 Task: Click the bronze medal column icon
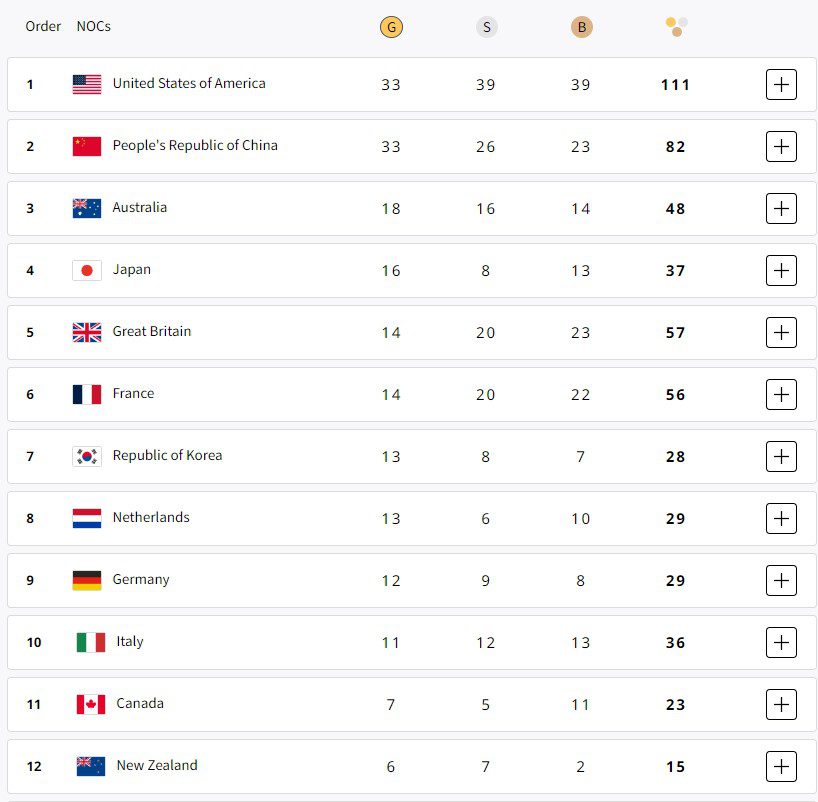point(581,27)
